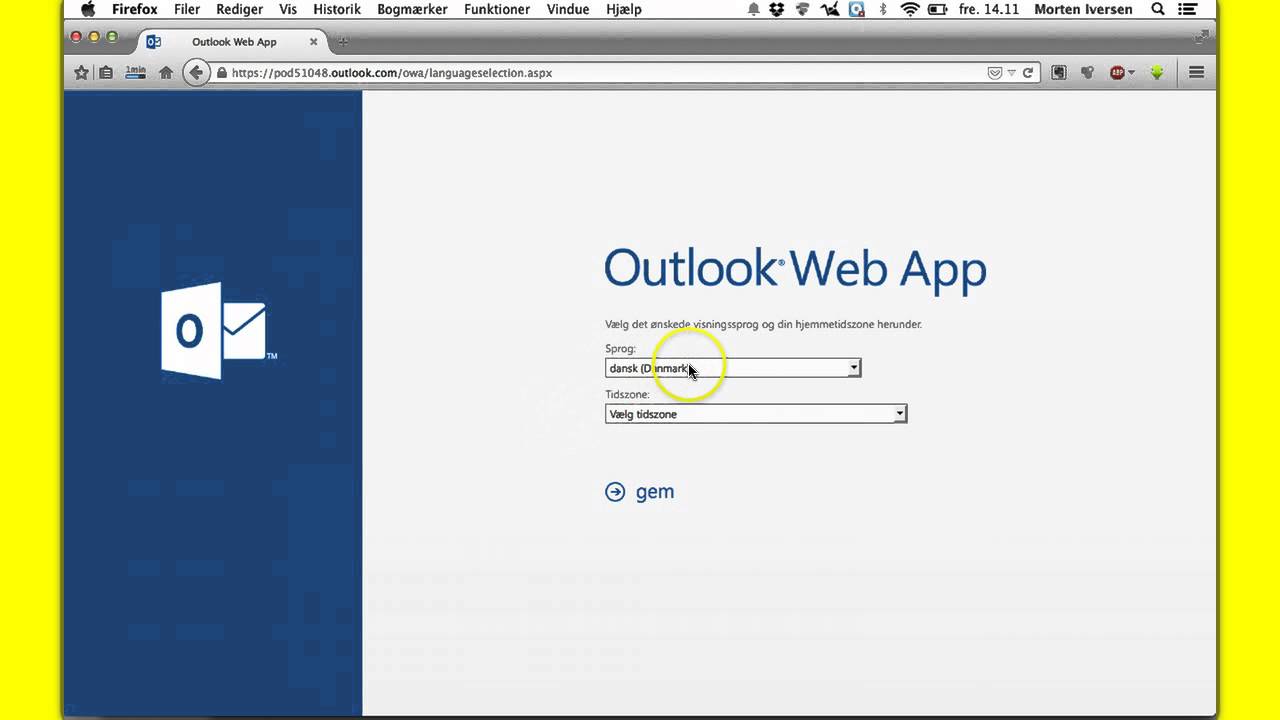
Task: Reload the page with the refresh icon
Action: point(1027,73)
